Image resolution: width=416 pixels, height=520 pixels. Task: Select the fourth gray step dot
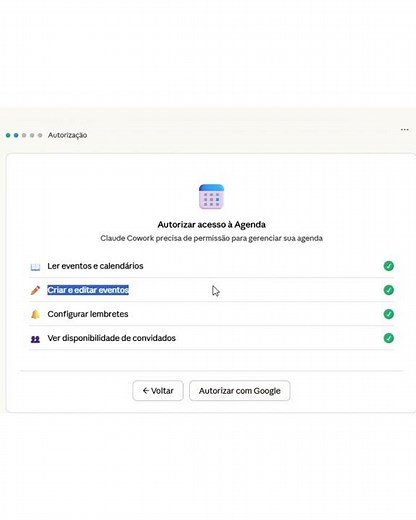point(32,135)
